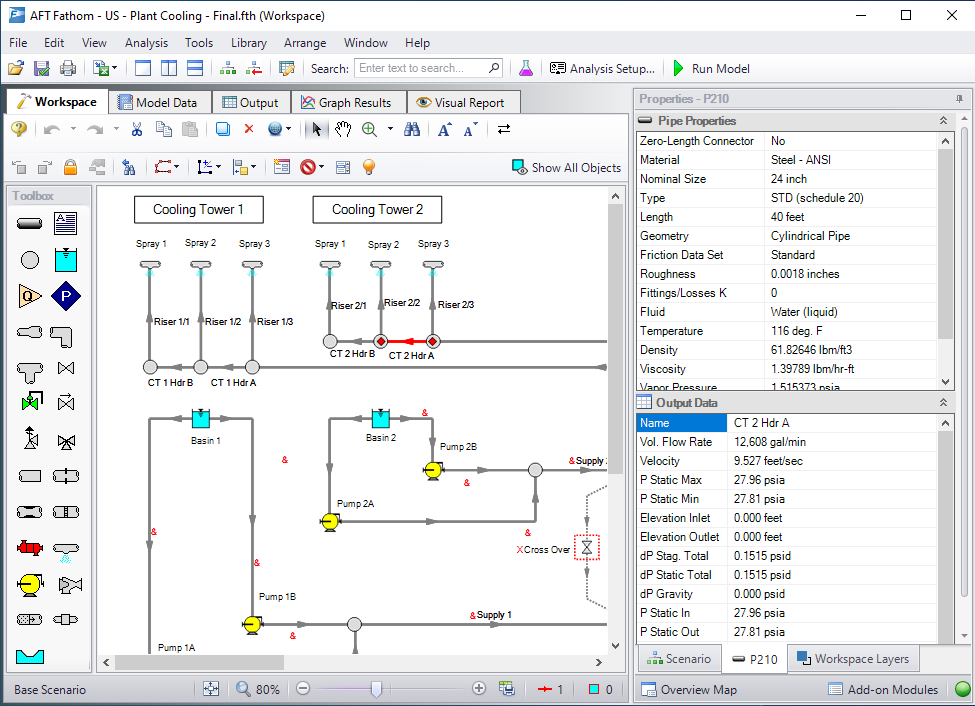975x706 pixels.
Task: Open Analysis Setup
Action: point(602,69)
